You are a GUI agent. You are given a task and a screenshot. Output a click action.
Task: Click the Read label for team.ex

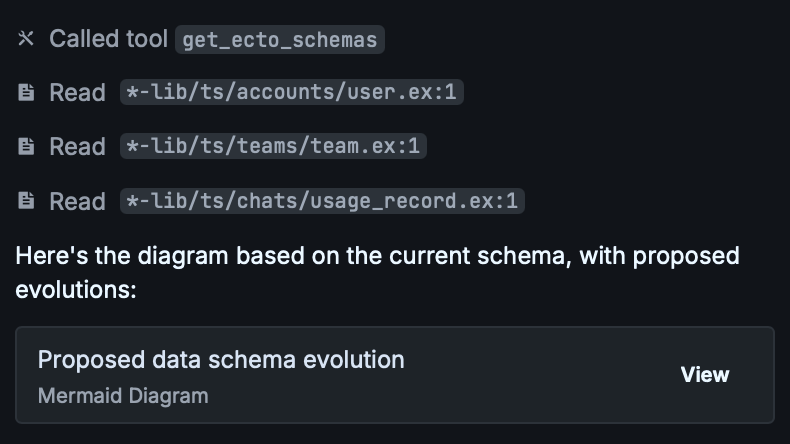coord(77,147)
